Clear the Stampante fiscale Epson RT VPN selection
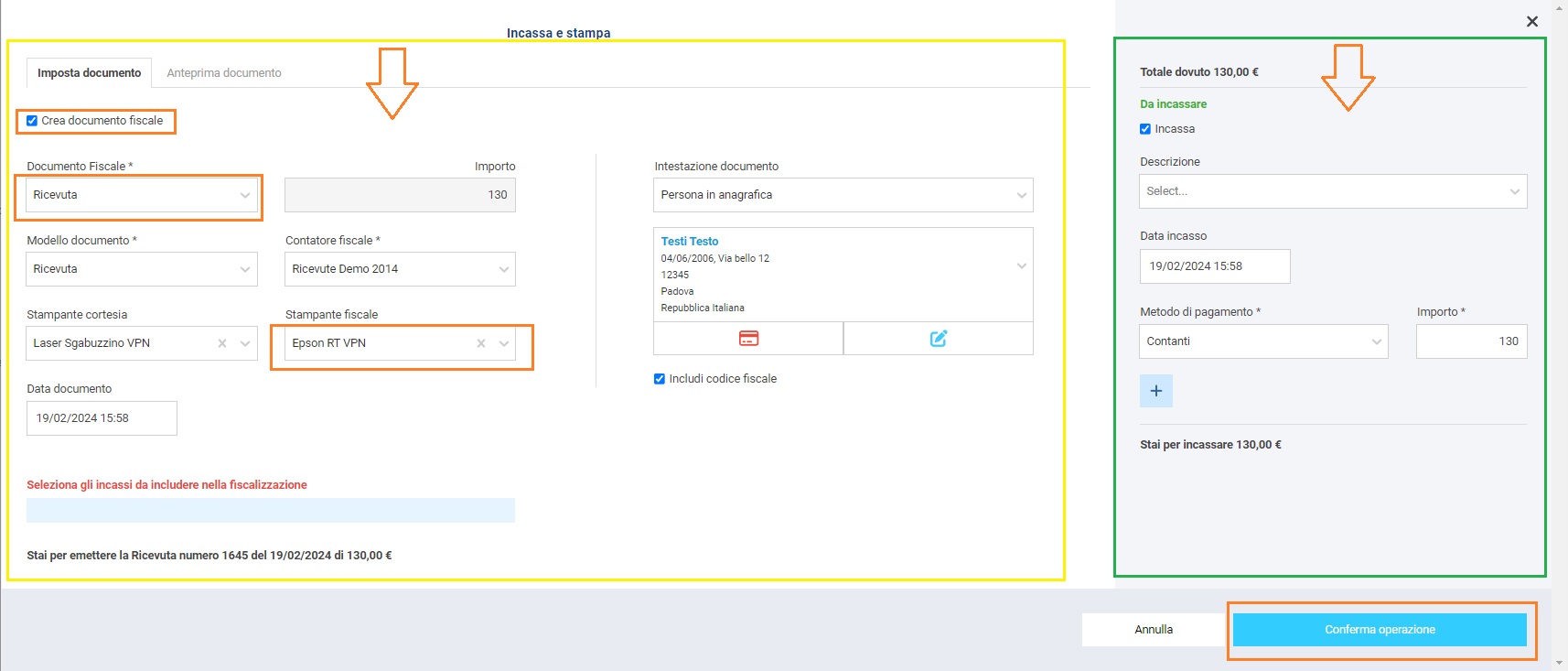The image size is (1568, 671). click(x=481, y=343)
